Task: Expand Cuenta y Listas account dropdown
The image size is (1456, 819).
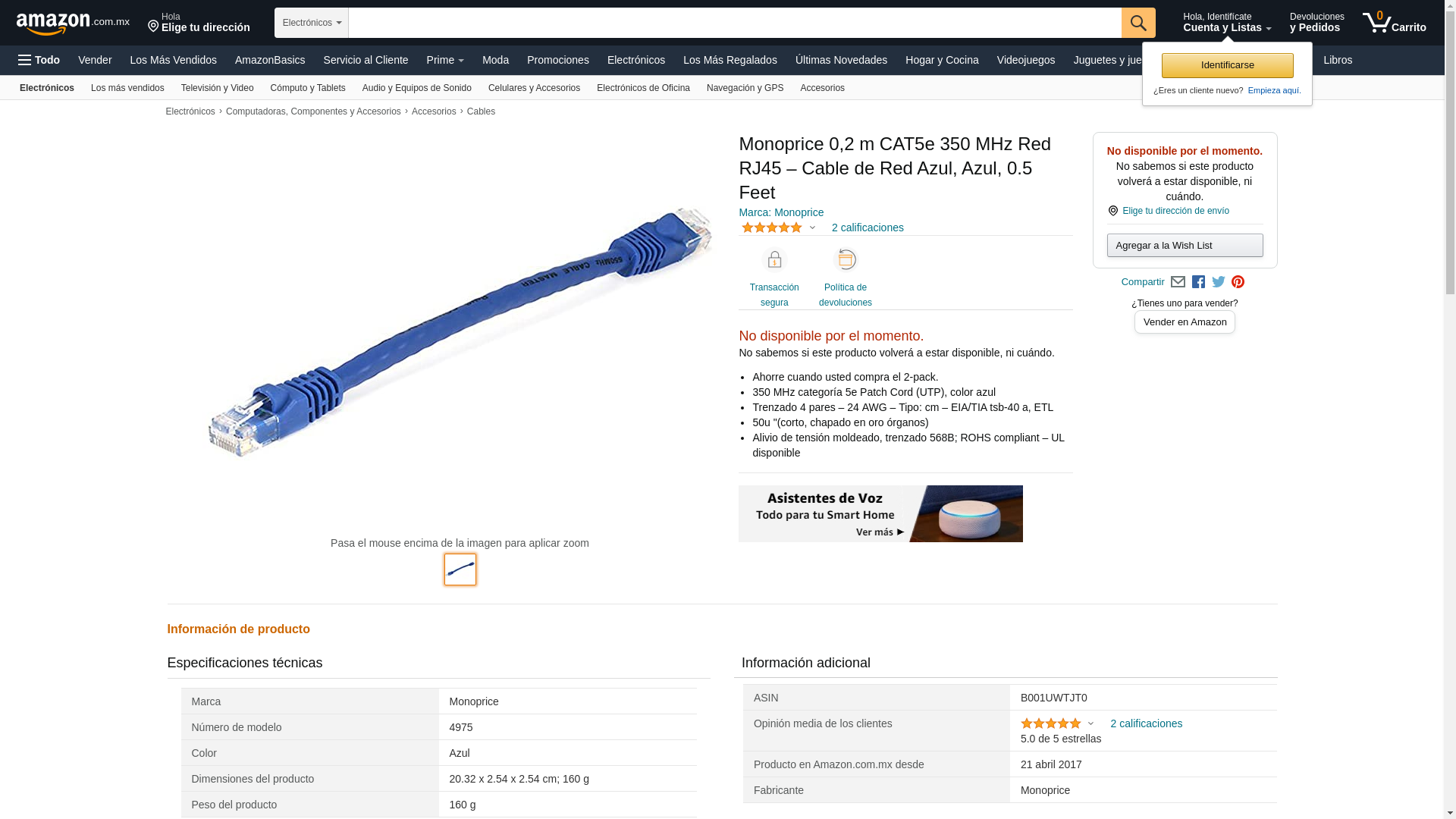Action: point(1227,23)
